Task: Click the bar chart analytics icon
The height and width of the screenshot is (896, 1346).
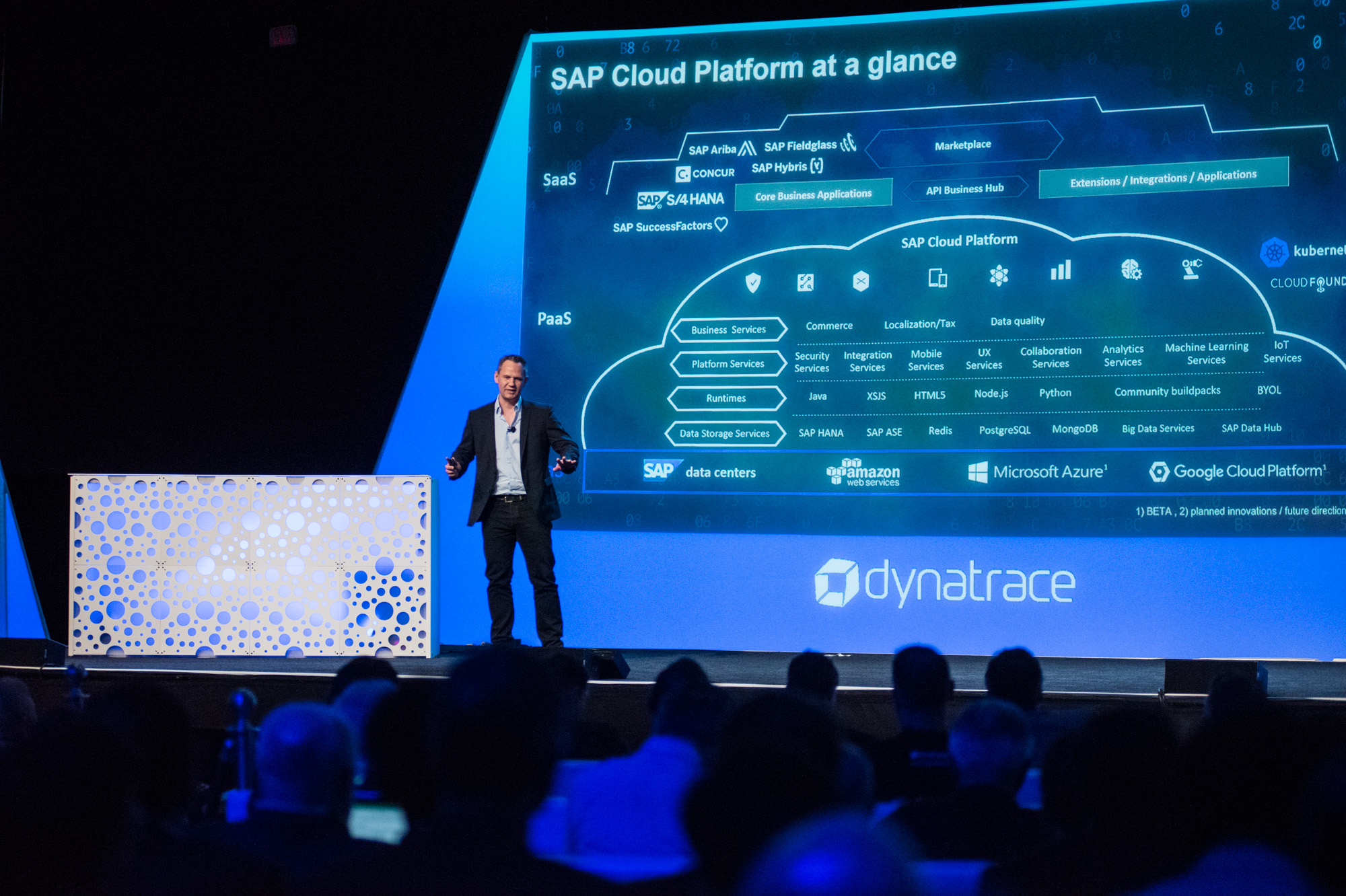Action: tap(1061, 270)
